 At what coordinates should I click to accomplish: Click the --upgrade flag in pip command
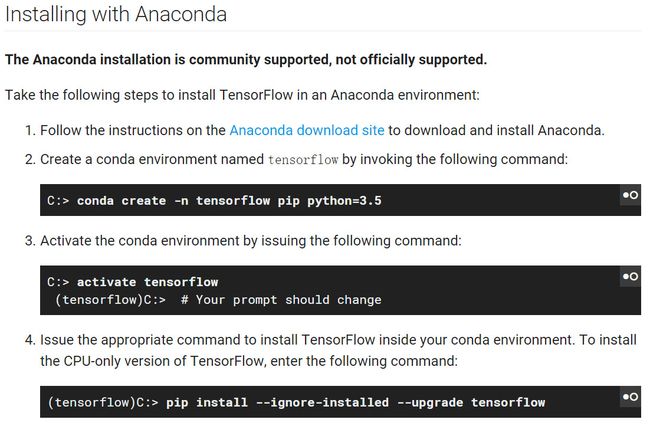pyautogui.click(x=430, y=402)
